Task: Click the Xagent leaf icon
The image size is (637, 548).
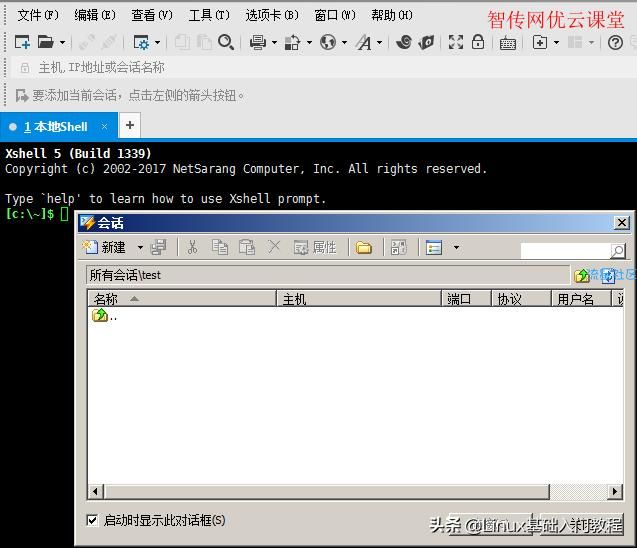Action: 426,42
